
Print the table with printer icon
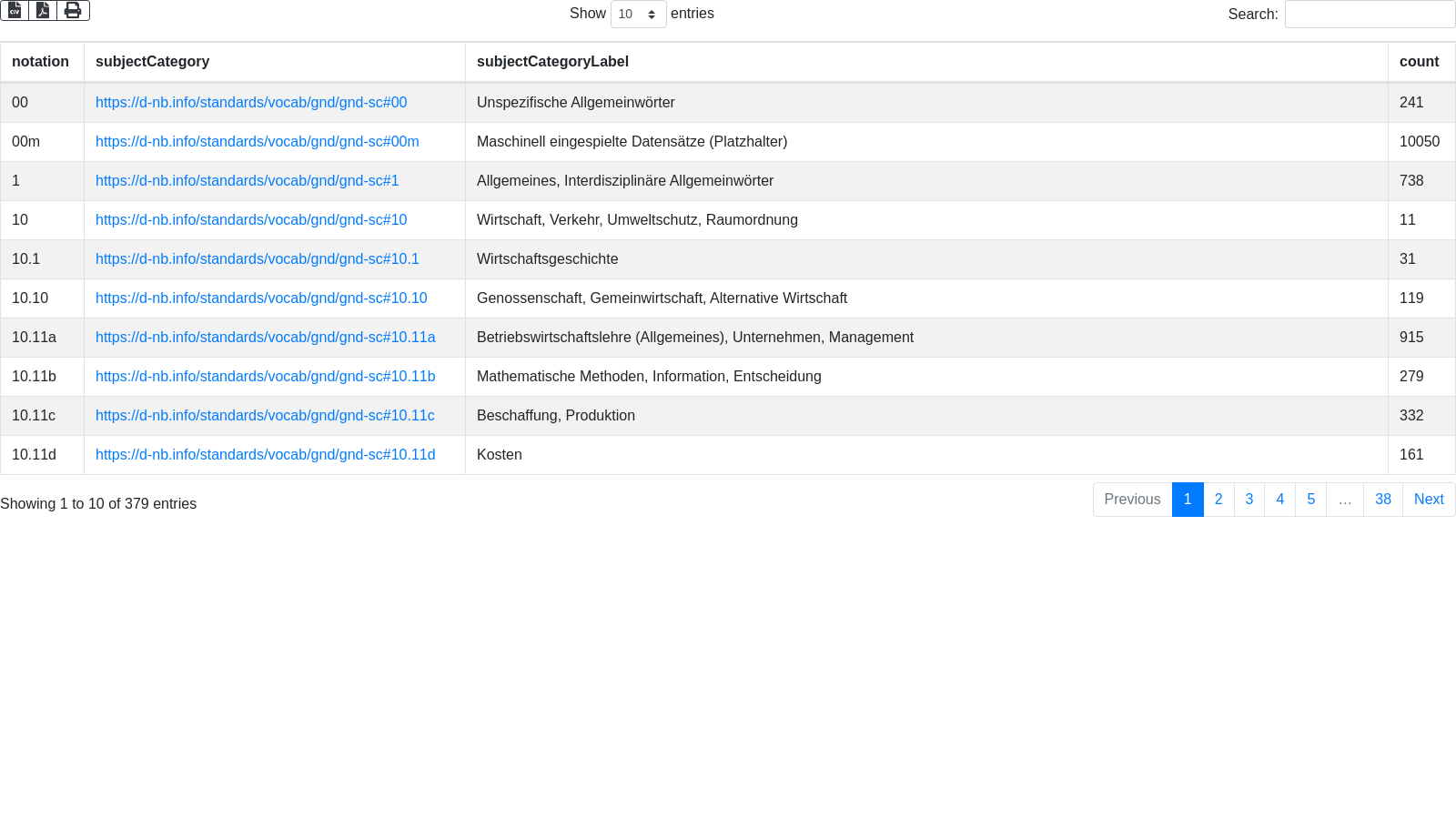[73, 10]
